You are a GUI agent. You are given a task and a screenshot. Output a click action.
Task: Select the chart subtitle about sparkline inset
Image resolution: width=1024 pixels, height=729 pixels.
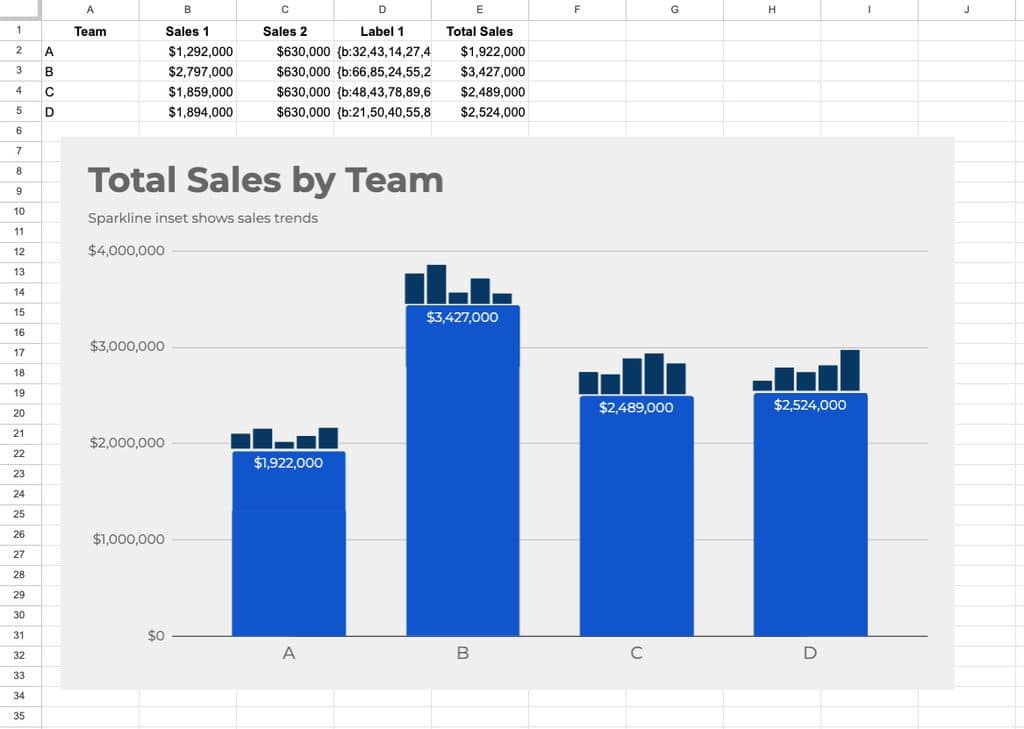tap(203, 218)
